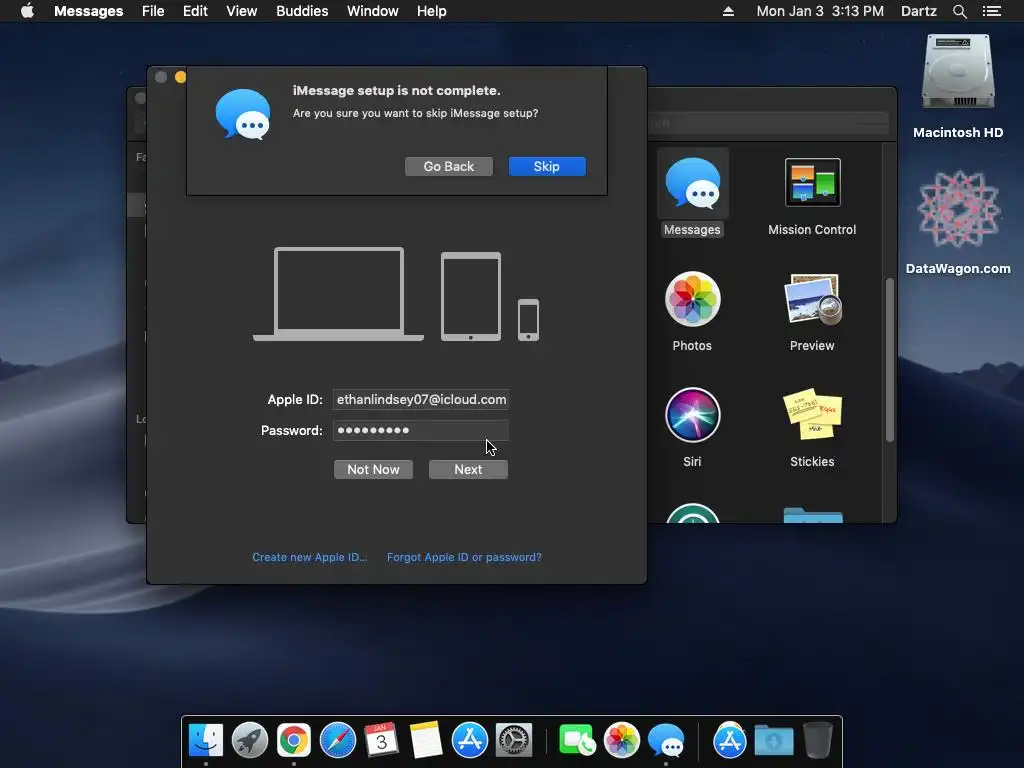Screen dimensions: 1024x768
Task: Click the Next button
Action: [468, 470]
